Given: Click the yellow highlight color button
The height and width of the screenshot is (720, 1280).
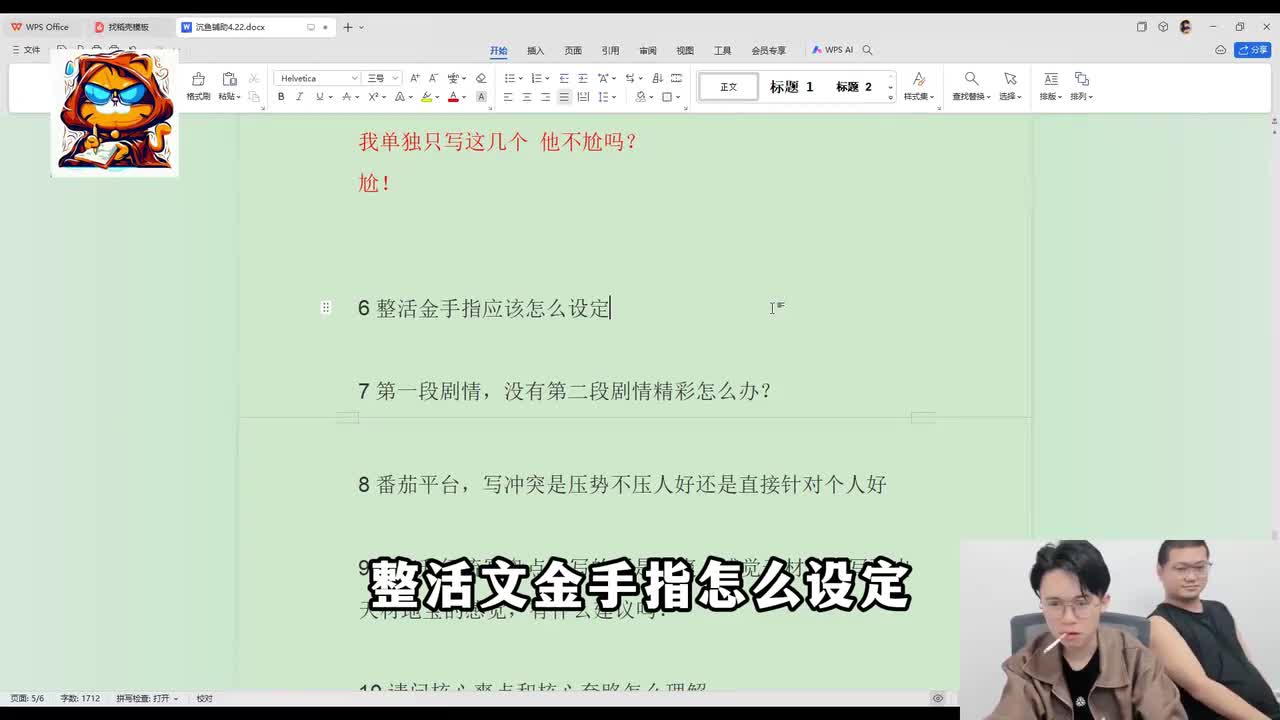Looking at the screenshot, I should (x=427, y=97).
